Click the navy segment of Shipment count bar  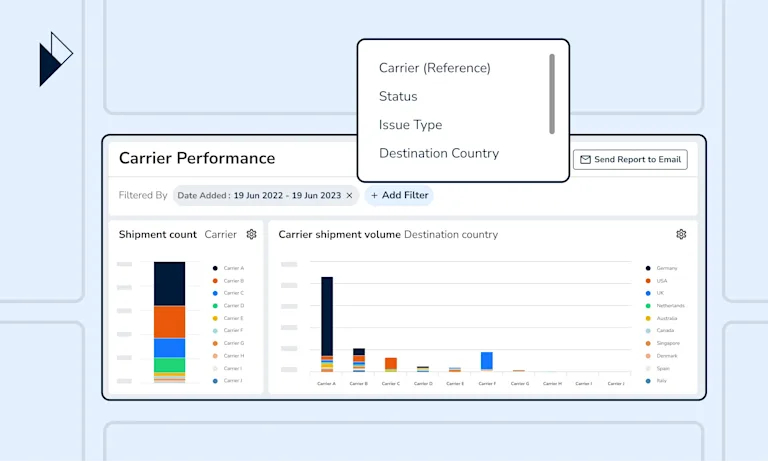(x=169, y=284)
